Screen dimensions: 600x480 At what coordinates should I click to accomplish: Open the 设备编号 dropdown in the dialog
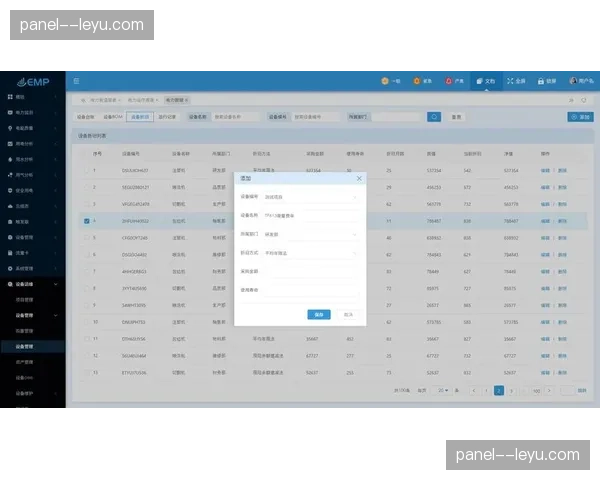coord(310,197)
